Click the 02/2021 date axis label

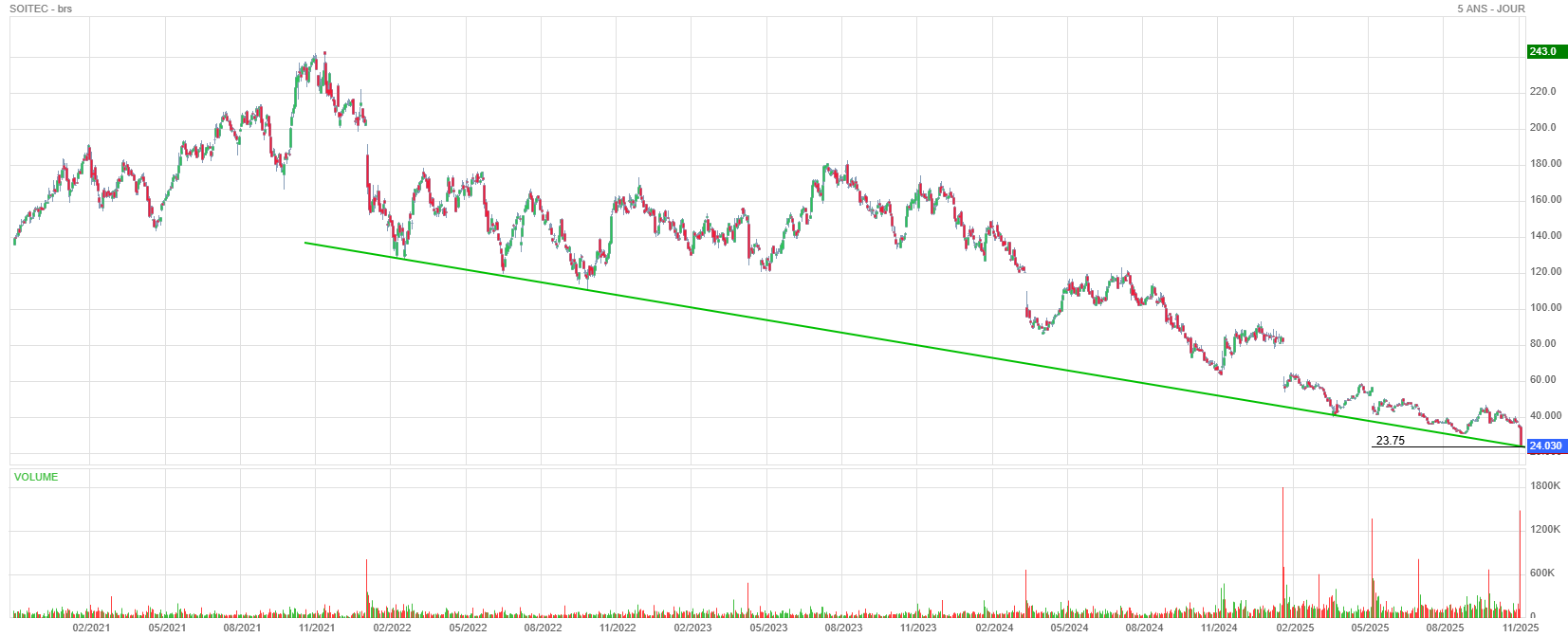[91, 628]
